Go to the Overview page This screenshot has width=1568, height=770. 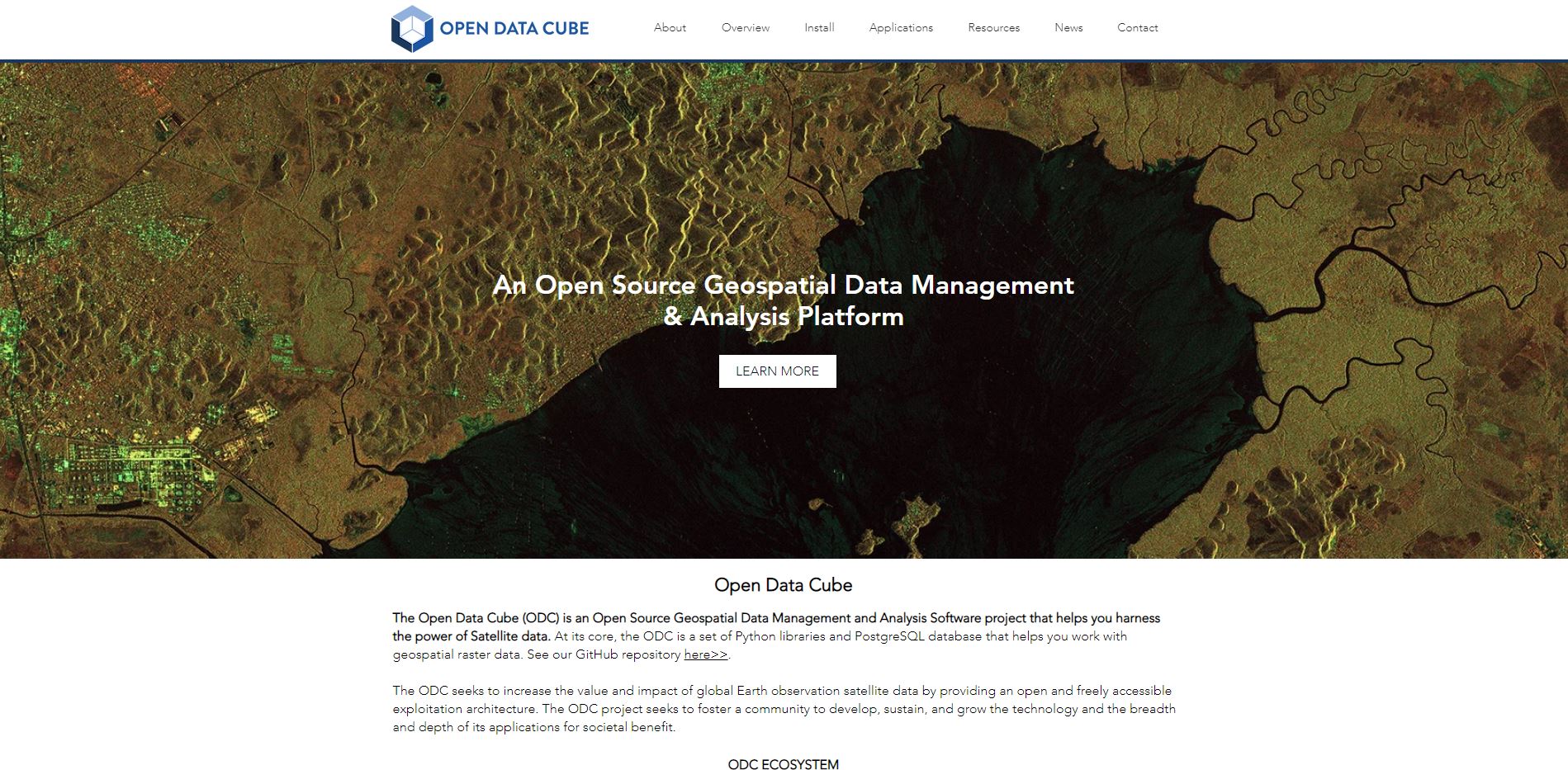[745, 28]
